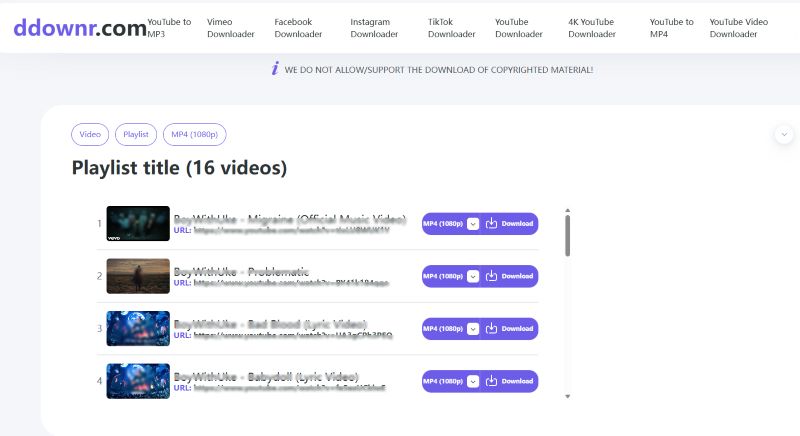Click MP4 (1080p) label in Migraine row
The width and height of the screenshot is (800, 436).
click(443, 224)
